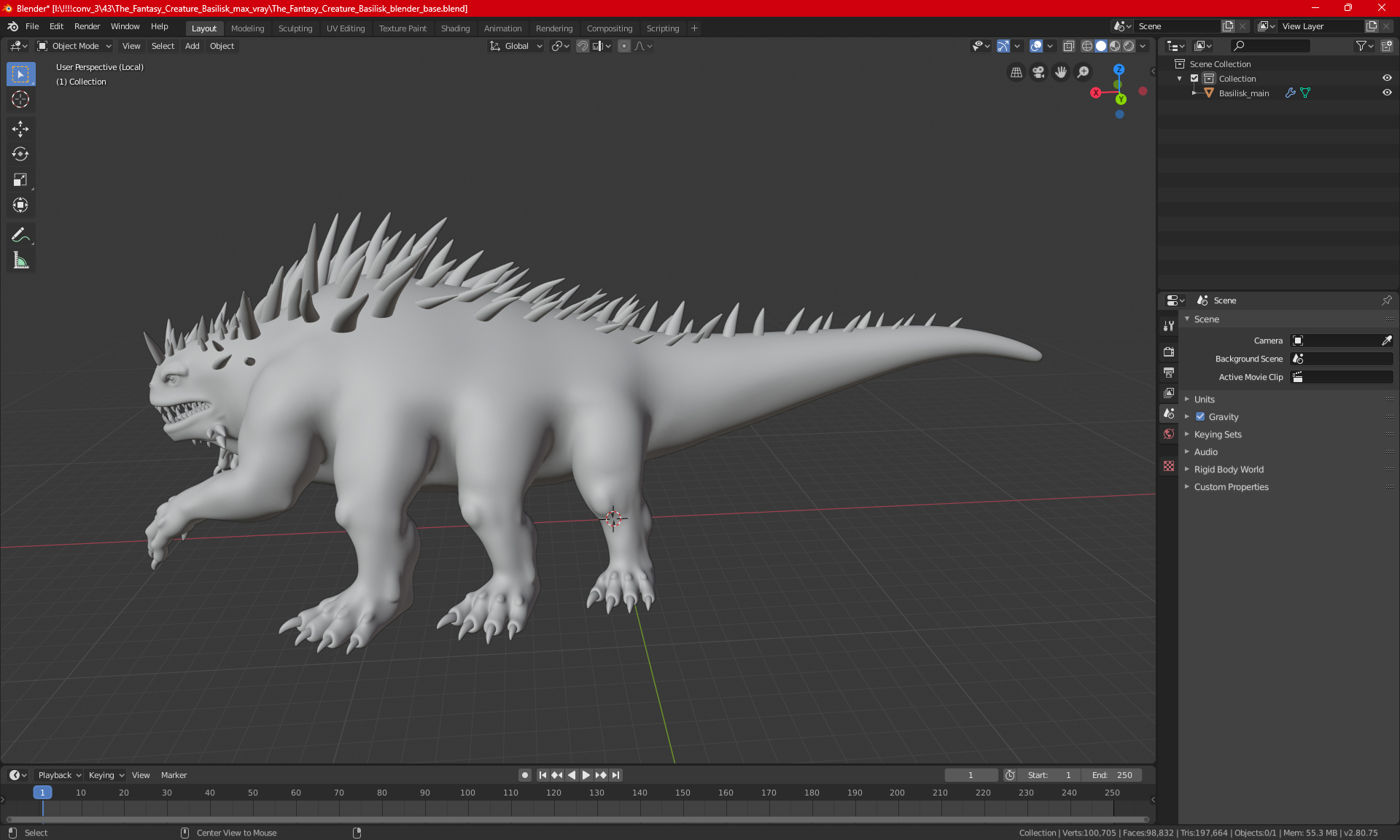Open the World properties tab
Screen dimensions: 1400x840
1169,434
